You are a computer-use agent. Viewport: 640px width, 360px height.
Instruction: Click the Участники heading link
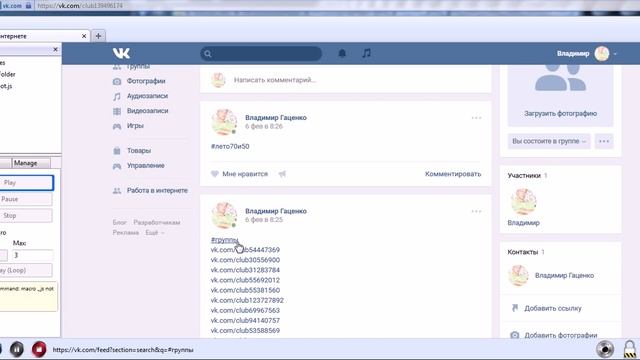pyautogui.click(x=524, y=176)
